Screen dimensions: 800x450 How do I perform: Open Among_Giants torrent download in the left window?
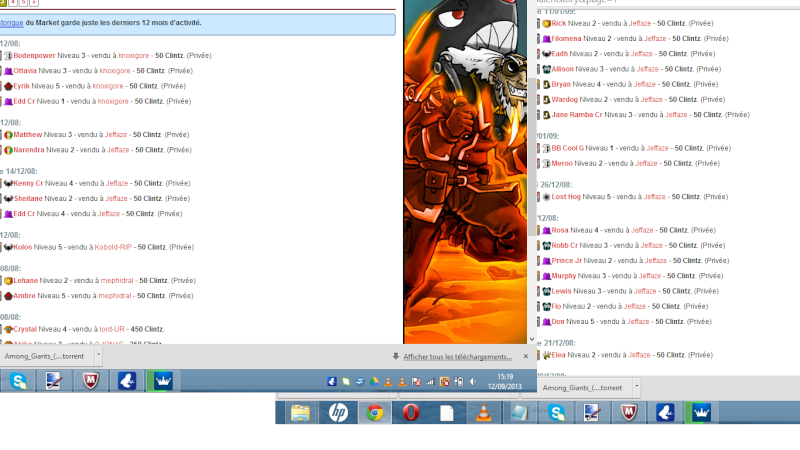(44, 356)
